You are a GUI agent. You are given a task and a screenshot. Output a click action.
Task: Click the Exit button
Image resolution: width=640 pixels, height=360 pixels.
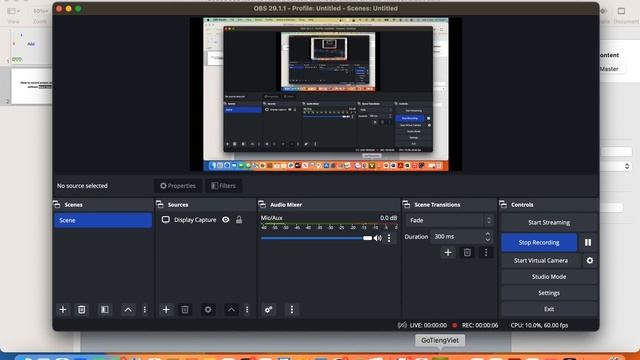coord(549,309)
